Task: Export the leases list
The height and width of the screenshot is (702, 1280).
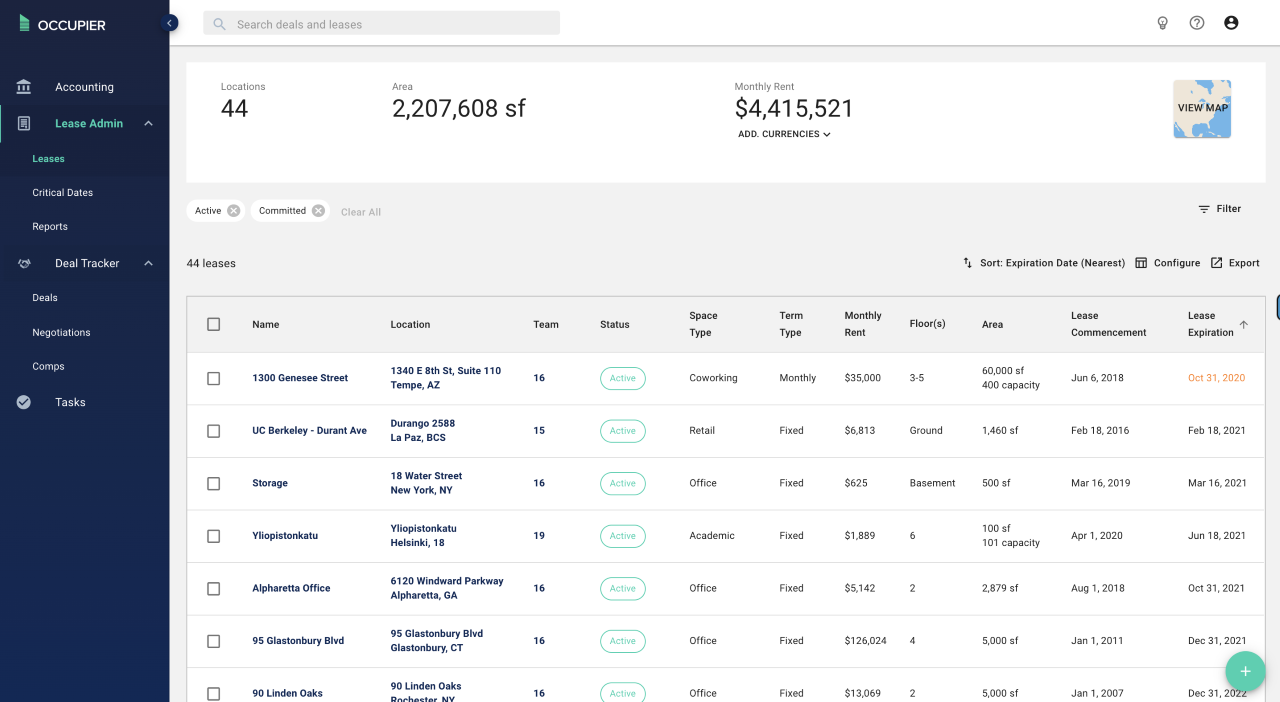Action: (1235, 263)
